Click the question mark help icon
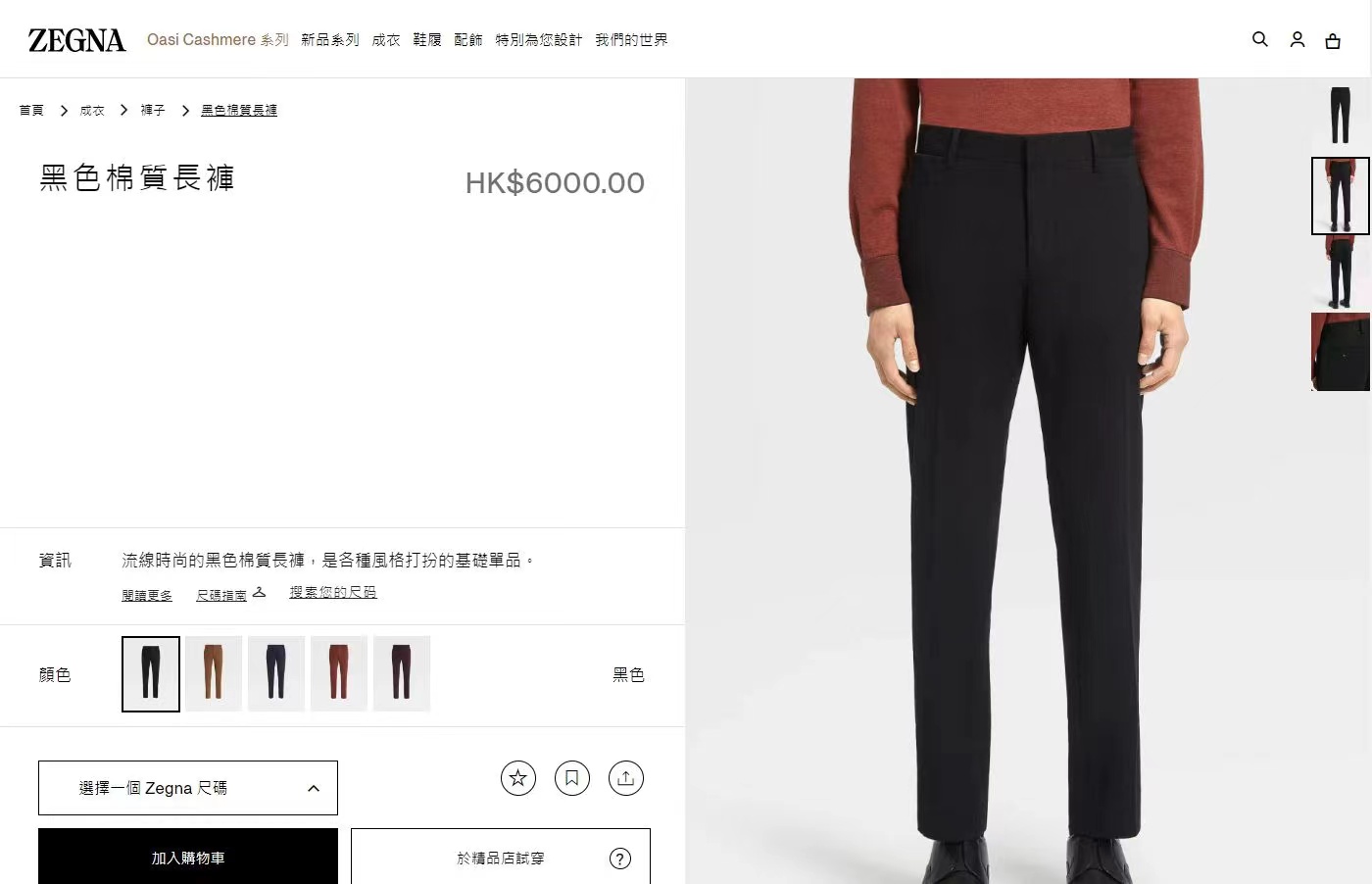Image resolution: width=1372 pixels, height=884 pixels. (620, 859)
